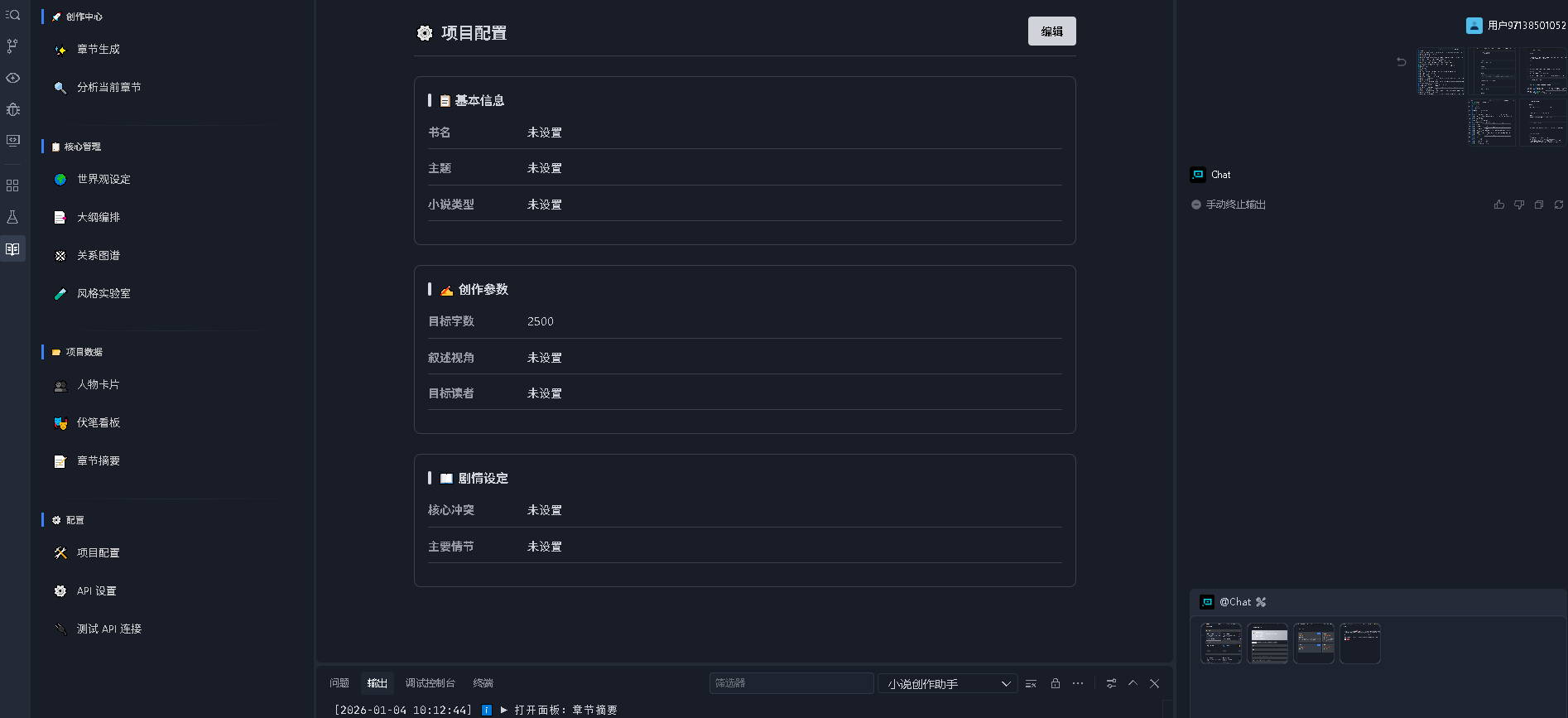Click the 手动终止输出 status text

(x=1236, y=205)
